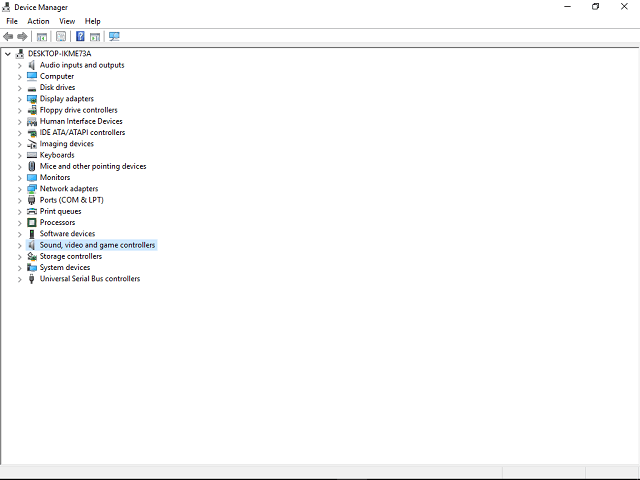The height and width of the screenshot is (480, 640).
Task: Expand Universal Serial Bus controllers chevron
Action: [x=19, y=279]
